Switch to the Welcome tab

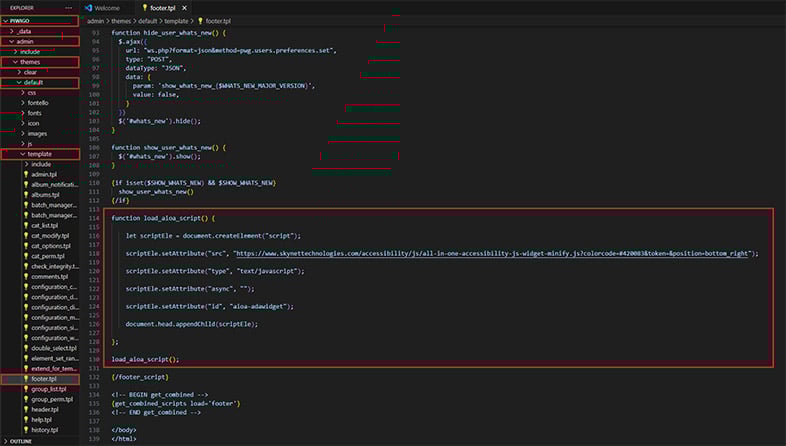pyautogui.click(x=106, y=7)
